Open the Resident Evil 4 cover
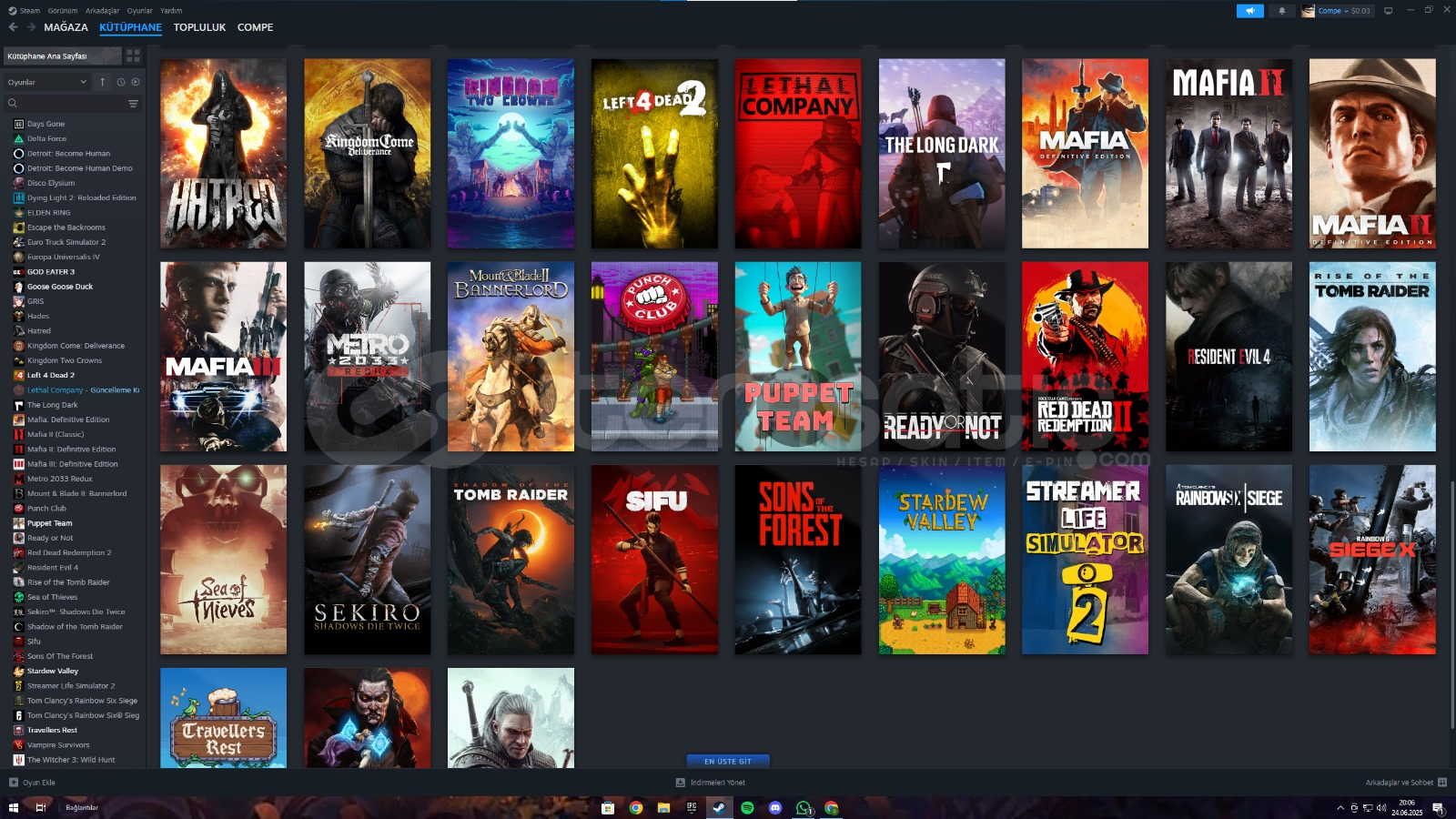This screenshot has width=1456, height=819. (1228, 357)
